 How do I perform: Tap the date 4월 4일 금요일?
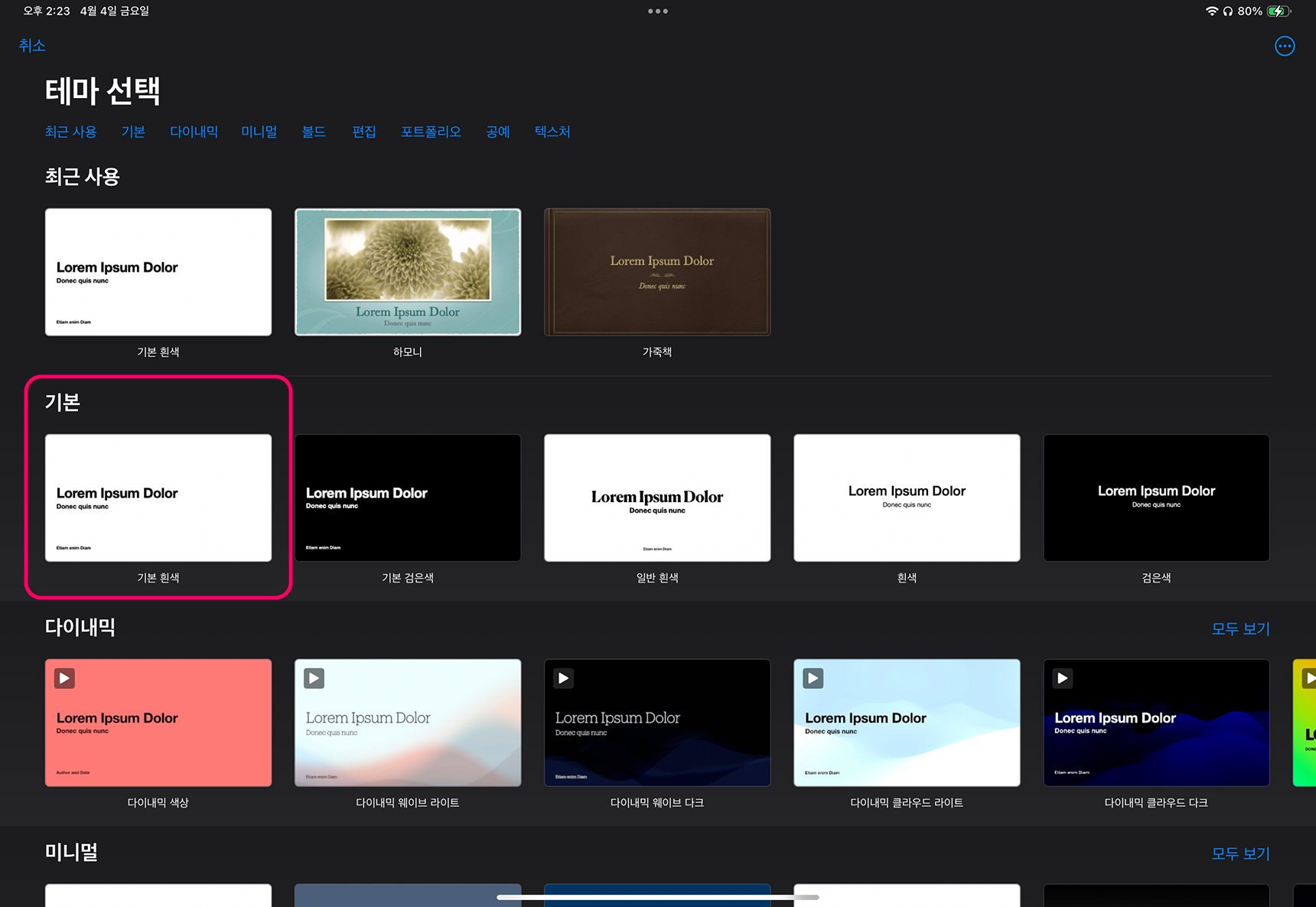click(115, 11)
